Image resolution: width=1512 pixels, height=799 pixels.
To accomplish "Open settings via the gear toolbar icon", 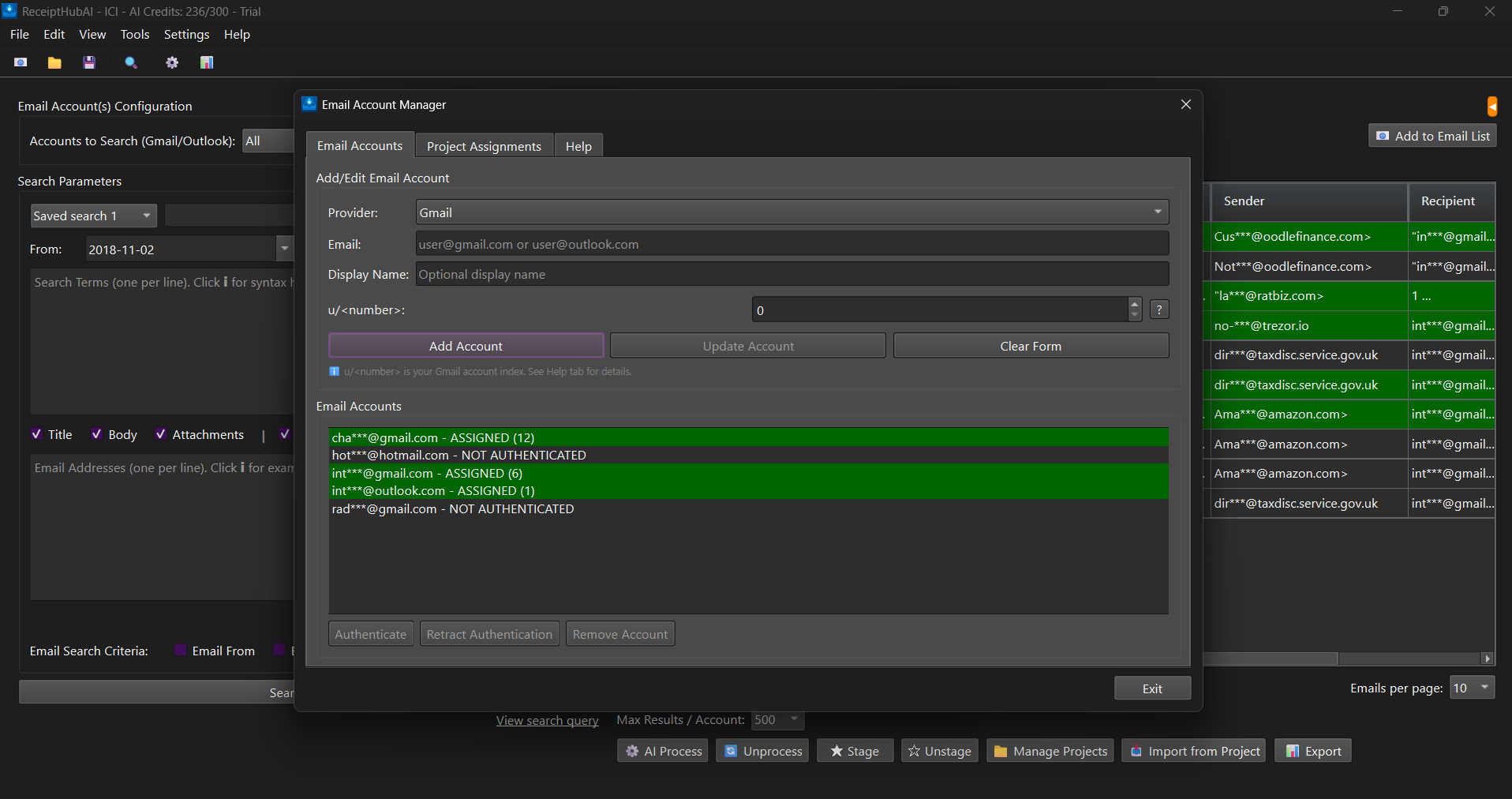I will 172,62.
